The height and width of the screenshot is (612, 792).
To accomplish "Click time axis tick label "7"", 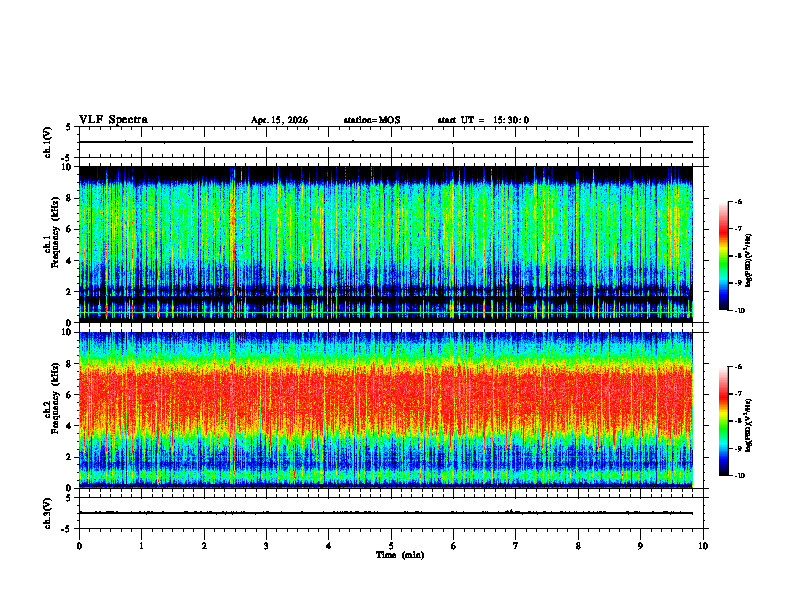I will [516, 546].
